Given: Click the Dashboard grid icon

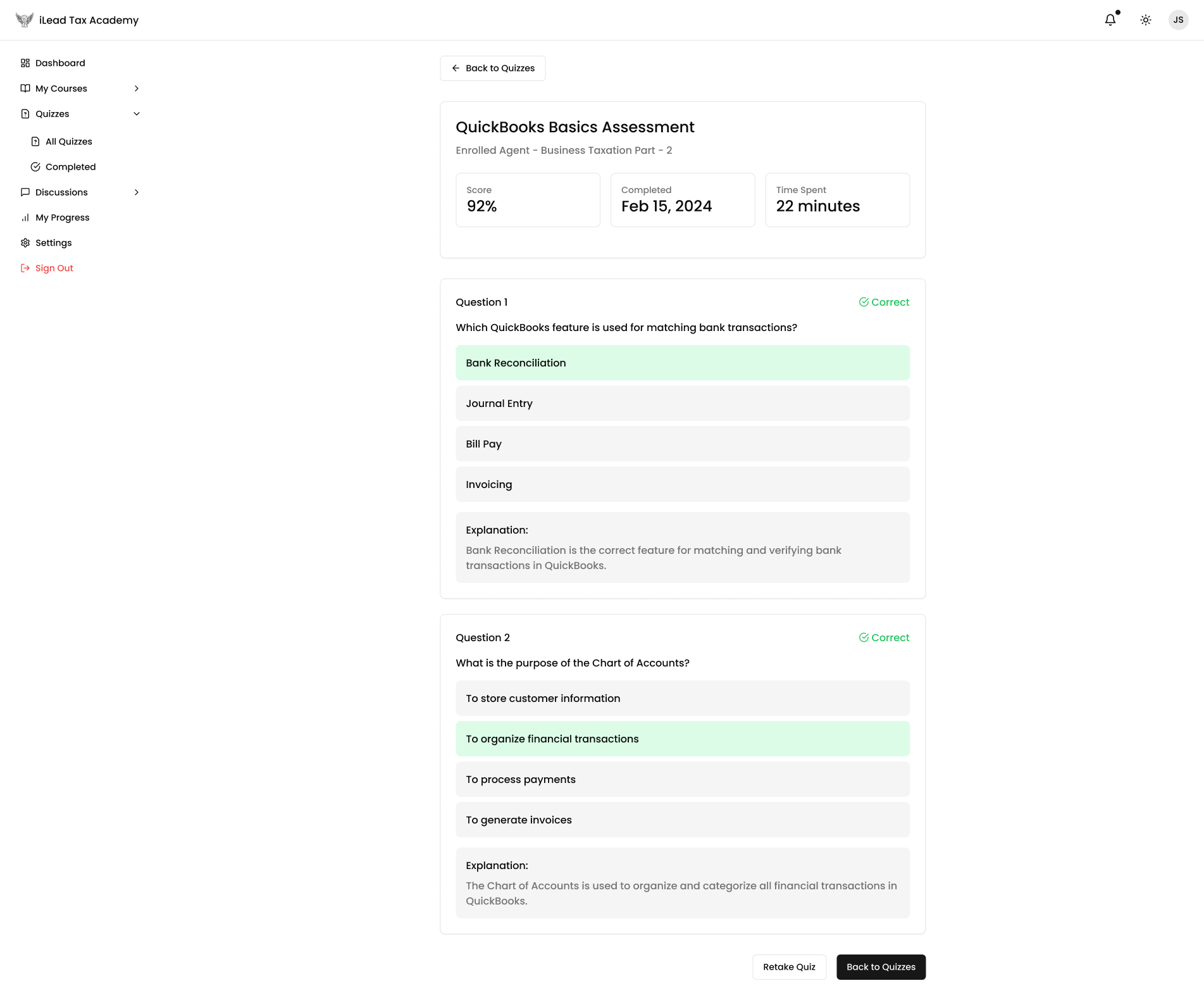Looking at the screenshot, I should (25, 63).
